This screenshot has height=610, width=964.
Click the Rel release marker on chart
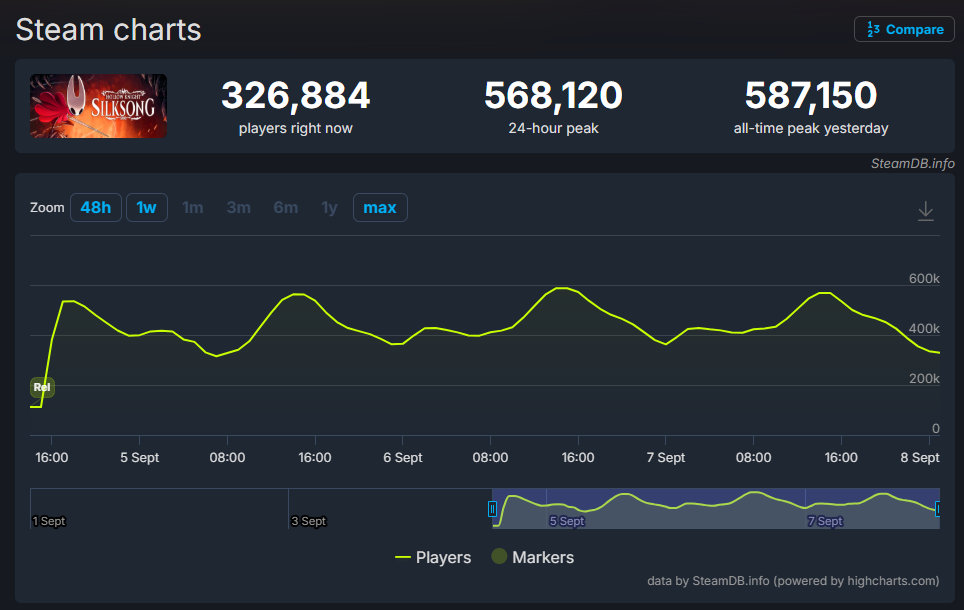click(x=42, y=387)
